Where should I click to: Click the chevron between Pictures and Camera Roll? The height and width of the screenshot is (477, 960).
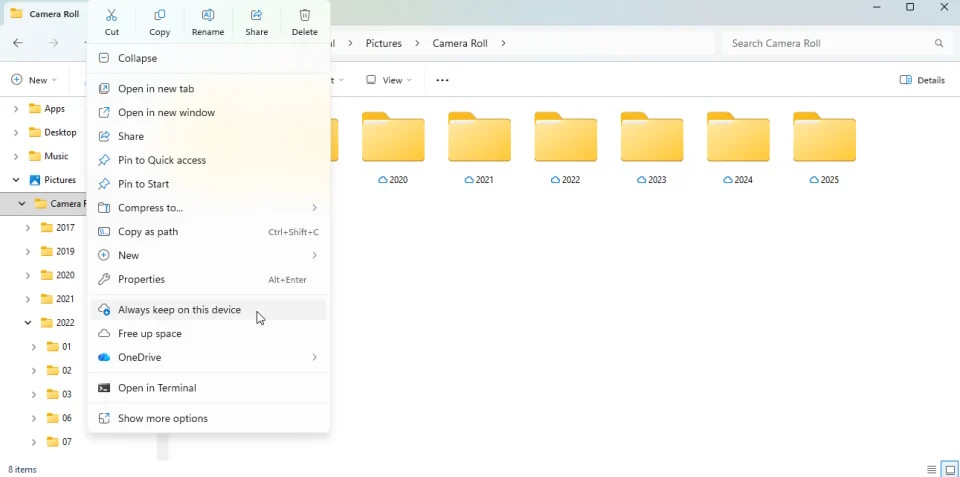tap(417, 43)
